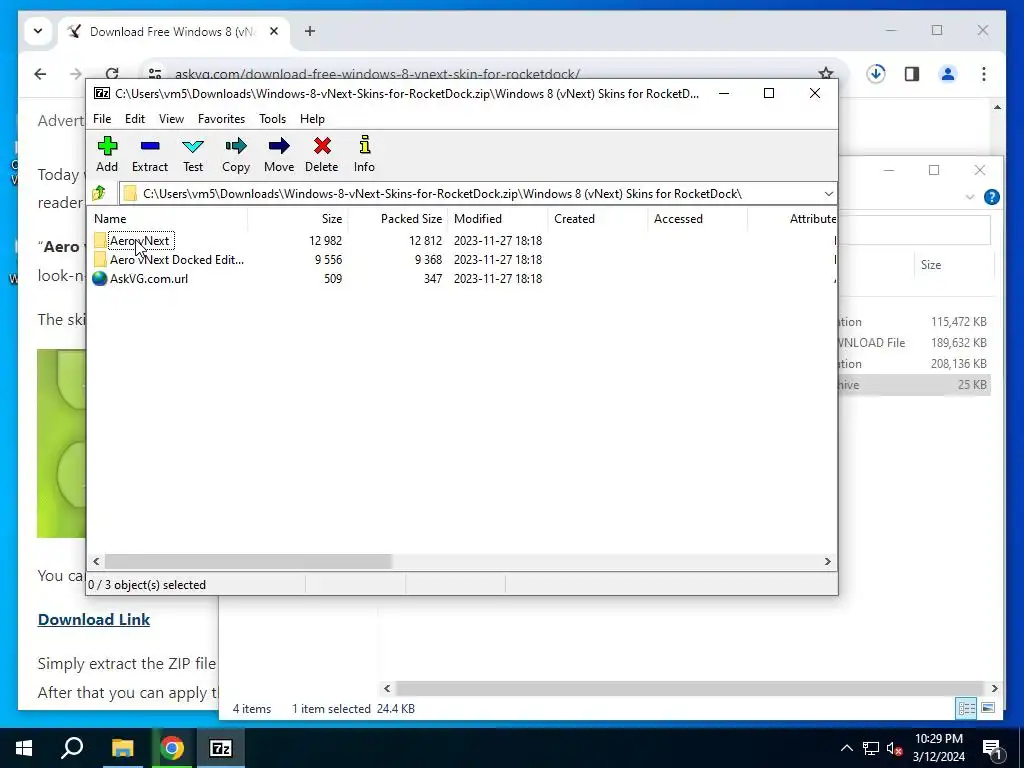Image resolution: width=1024 pixels, height=768 pixels.
Task: View site information icon in address bar
Action: click(x=155, y=74)
